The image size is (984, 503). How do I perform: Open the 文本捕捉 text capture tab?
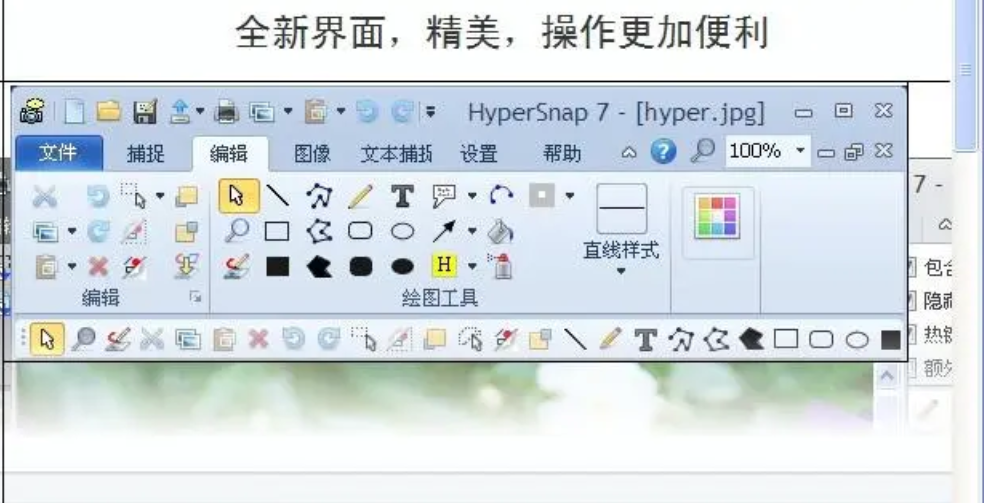tap(396, 154)
